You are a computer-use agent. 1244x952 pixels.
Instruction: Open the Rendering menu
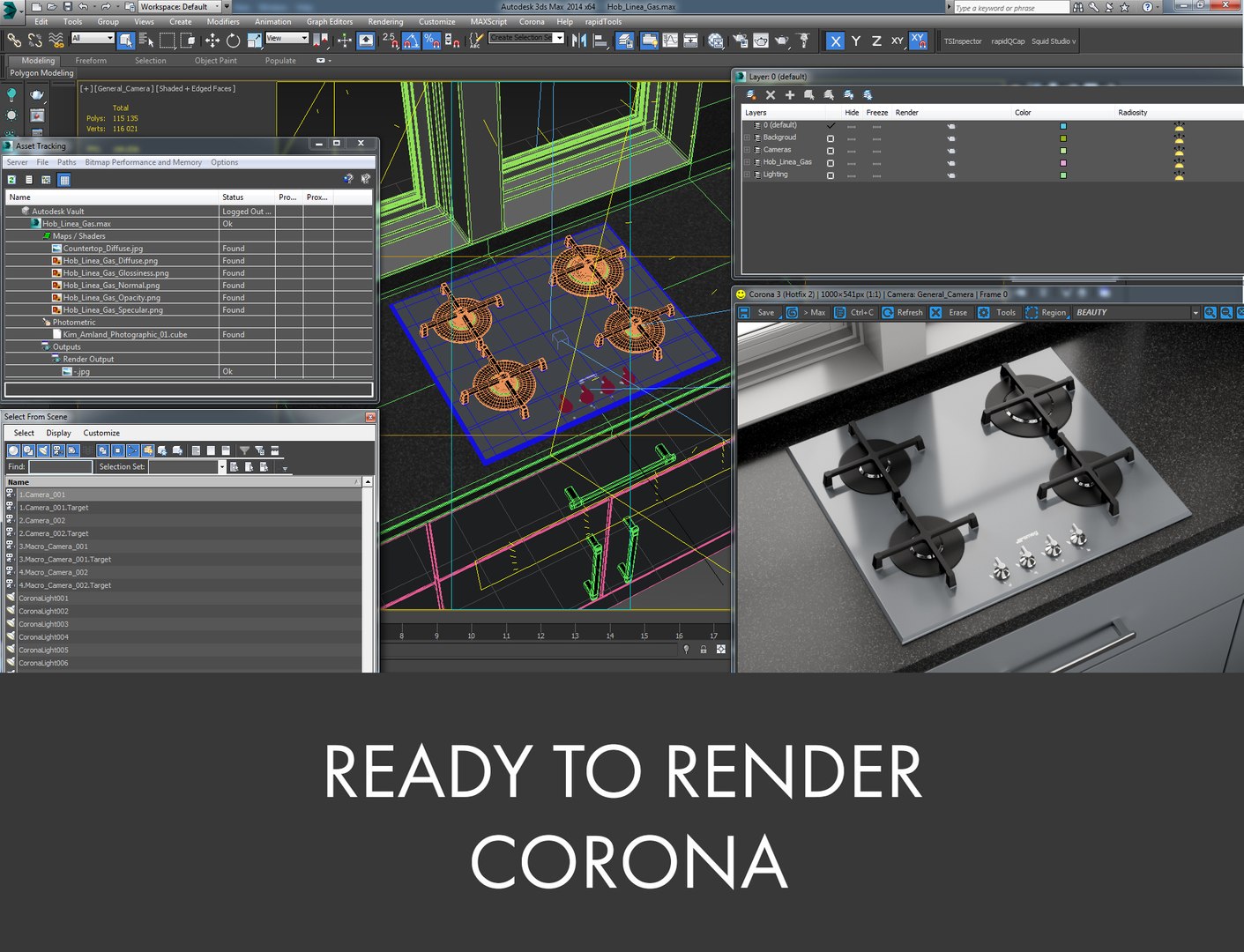pyautogui.click(x=385, y=22)
